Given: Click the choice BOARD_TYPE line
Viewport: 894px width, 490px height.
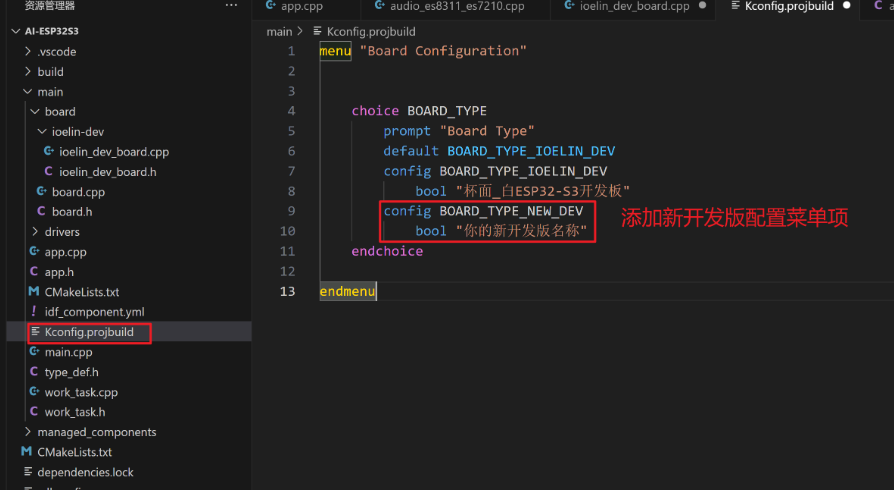Looking at the screenshot, I should (x=419, y=111).
